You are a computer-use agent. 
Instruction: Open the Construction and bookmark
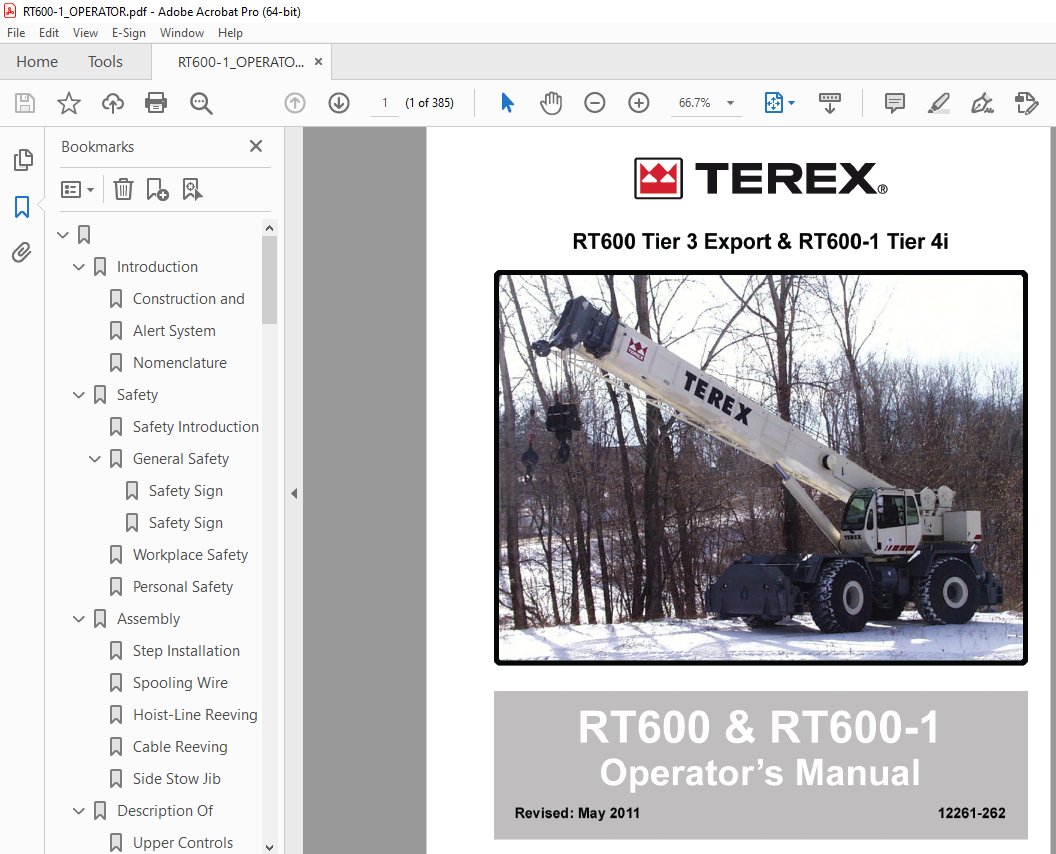pyautogui.click(x=189, y=299)
